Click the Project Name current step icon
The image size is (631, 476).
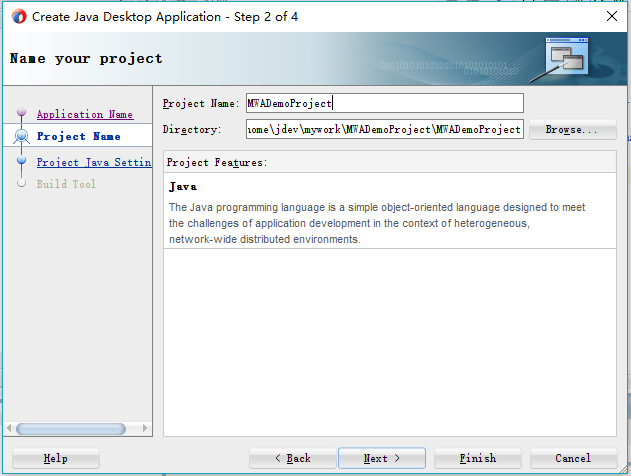coord(22,136)
